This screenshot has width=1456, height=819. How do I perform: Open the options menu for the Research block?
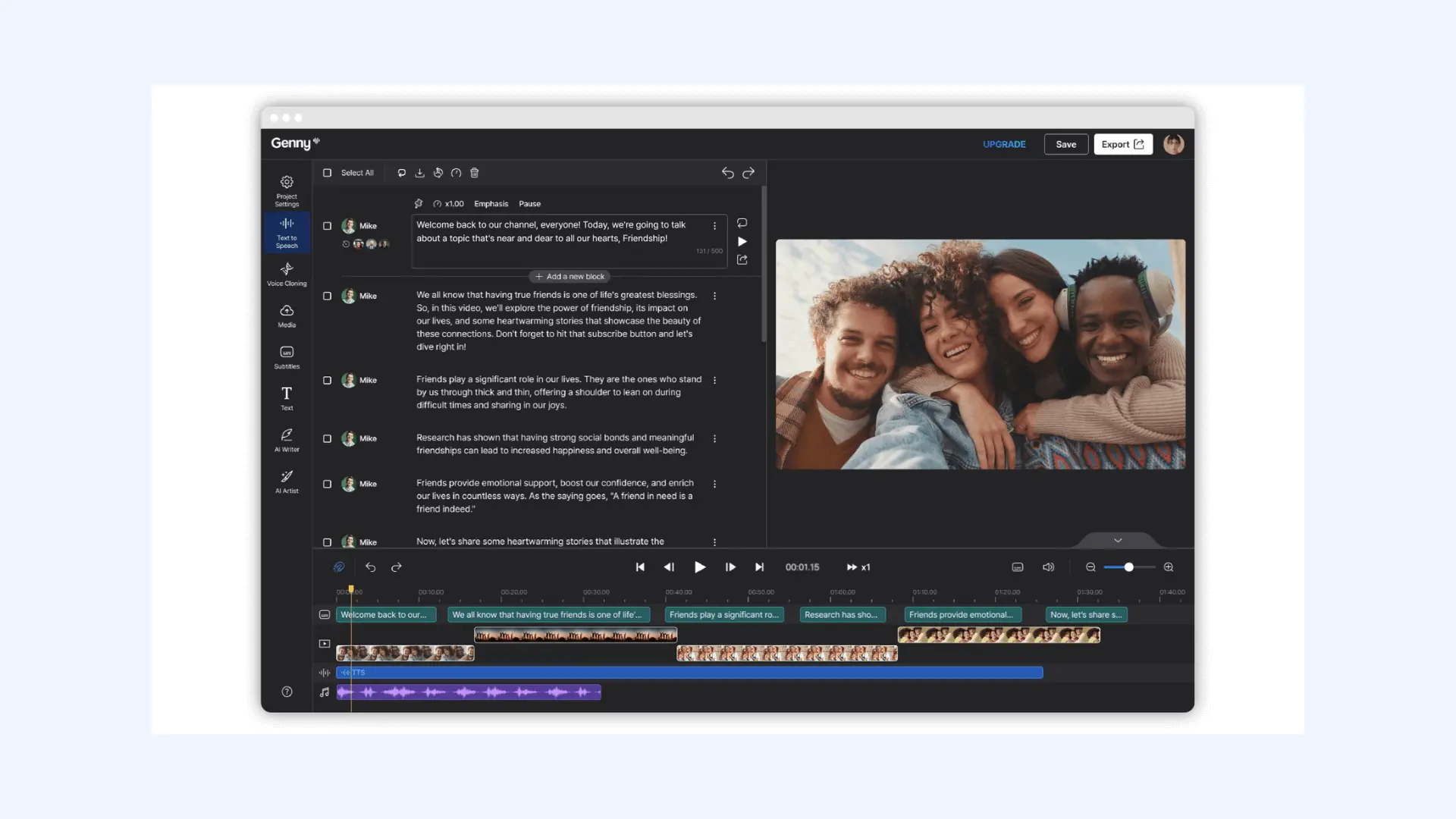[x=715, y=438]
